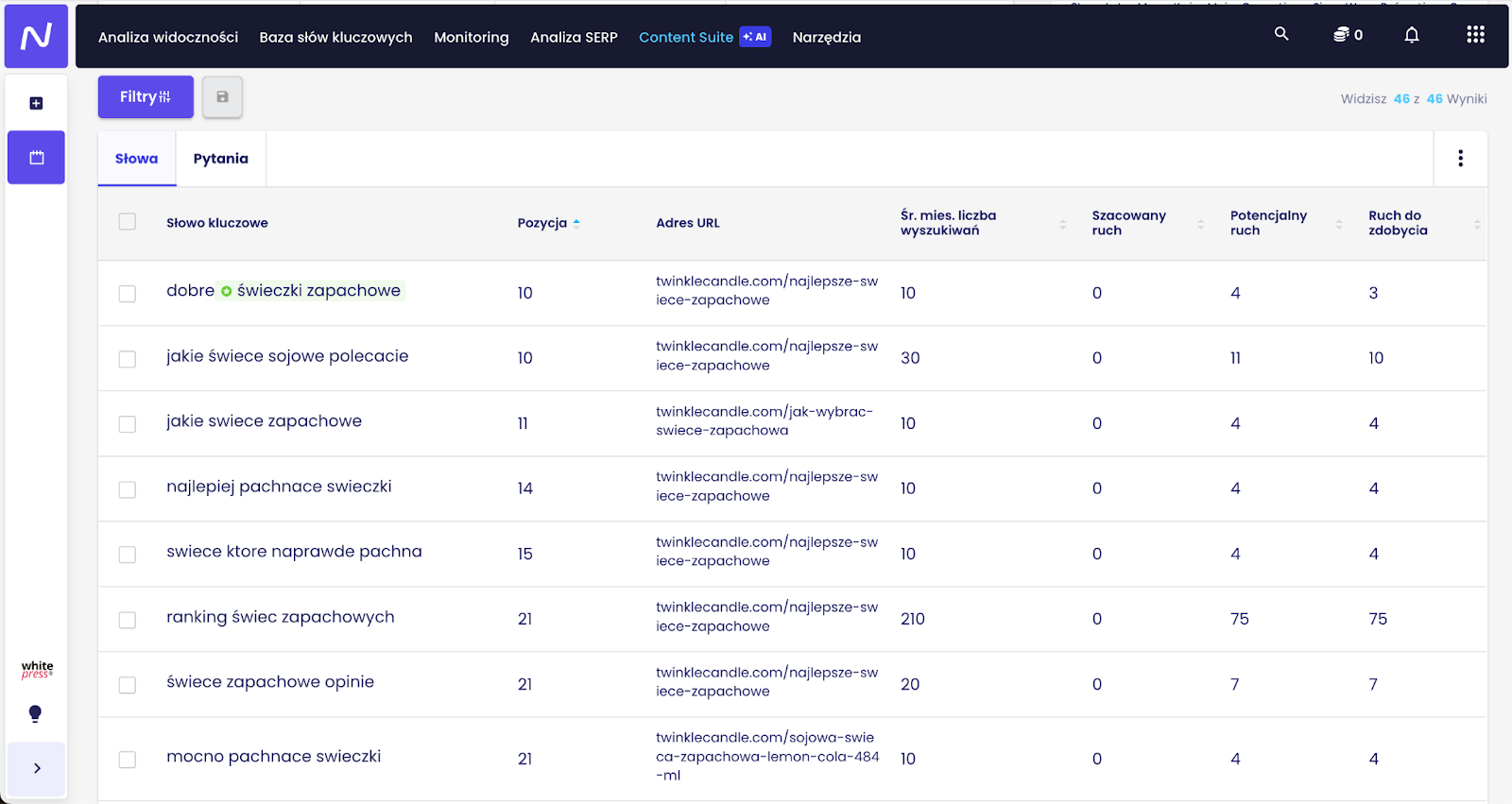Image resolution: width=1512 pixels, height=804 pixels.
Task: Click the 'Słowo kluczowe' column header
Action: point(217,223)
